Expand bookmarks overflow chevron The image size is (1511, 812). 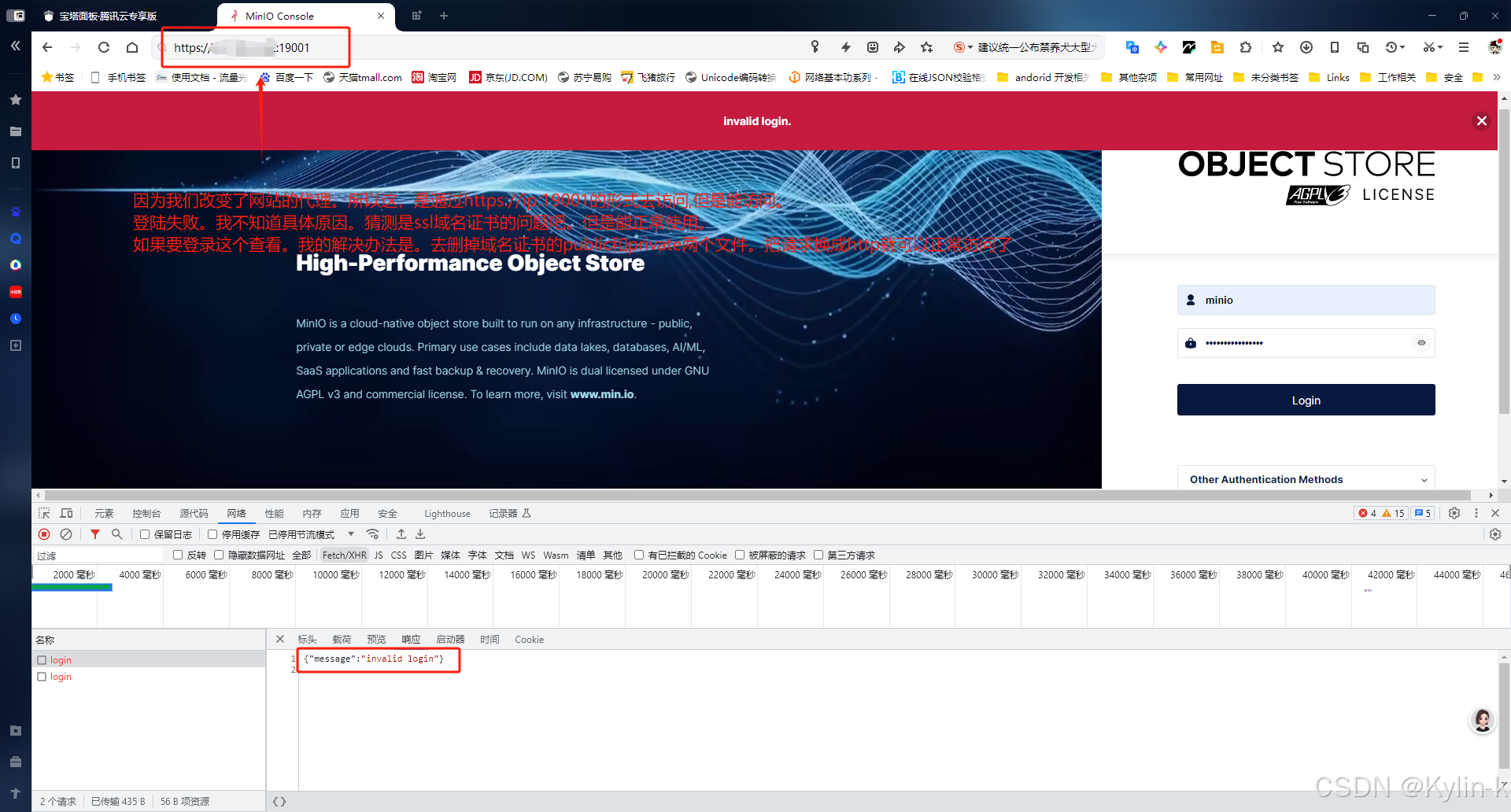1497,77
